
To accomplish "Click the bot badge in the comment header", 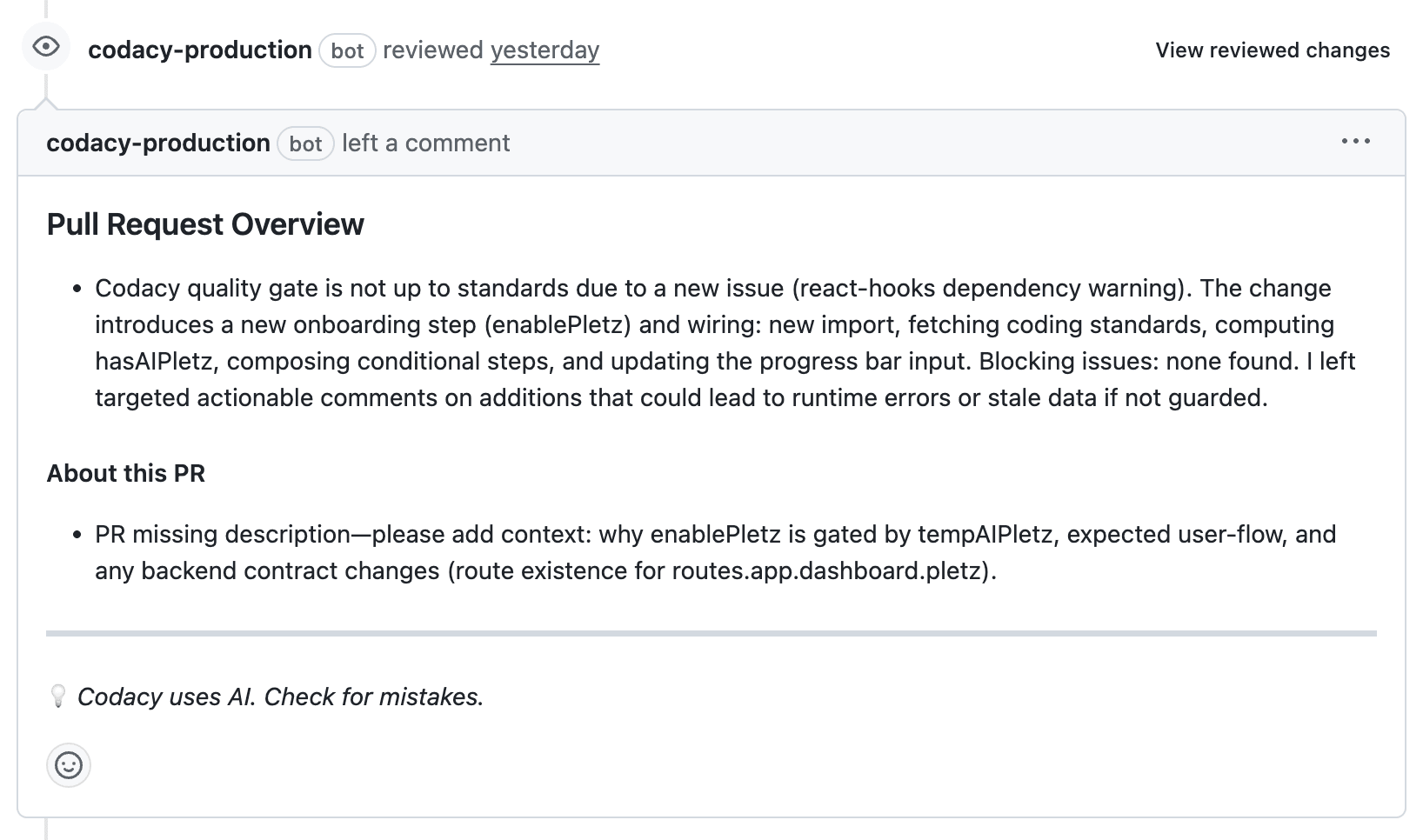I will click(306, 143).
